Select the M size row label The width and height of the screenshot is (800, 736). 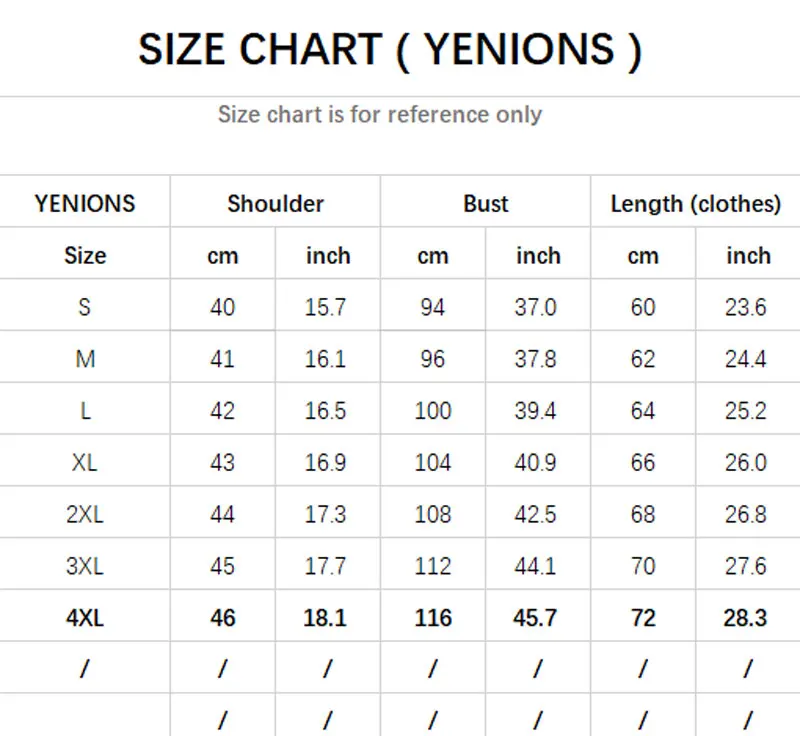[x=85, y=359]
